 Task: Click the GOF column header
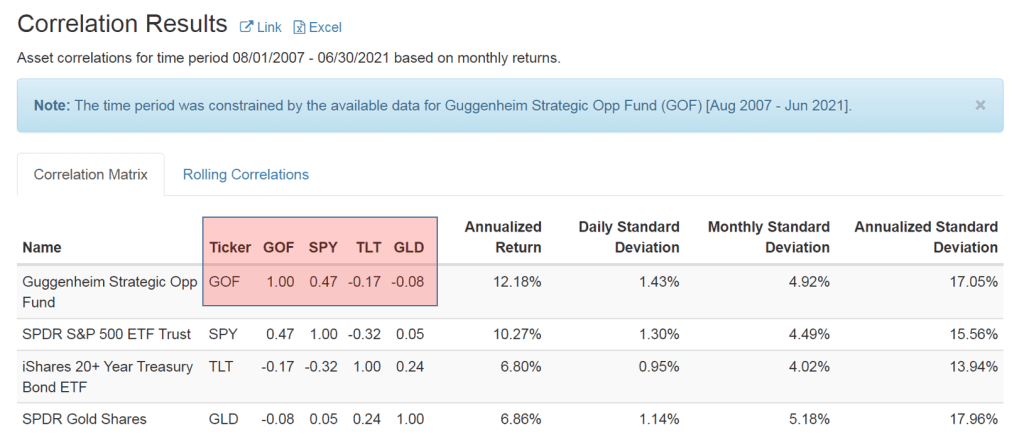click(x=278, y=247)
